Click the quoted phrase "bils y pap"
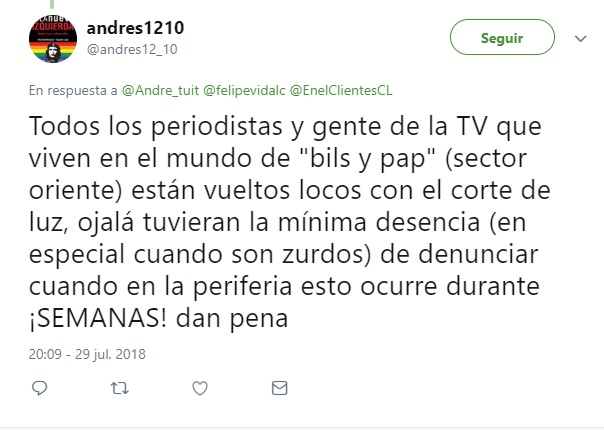 click(368, 158)
